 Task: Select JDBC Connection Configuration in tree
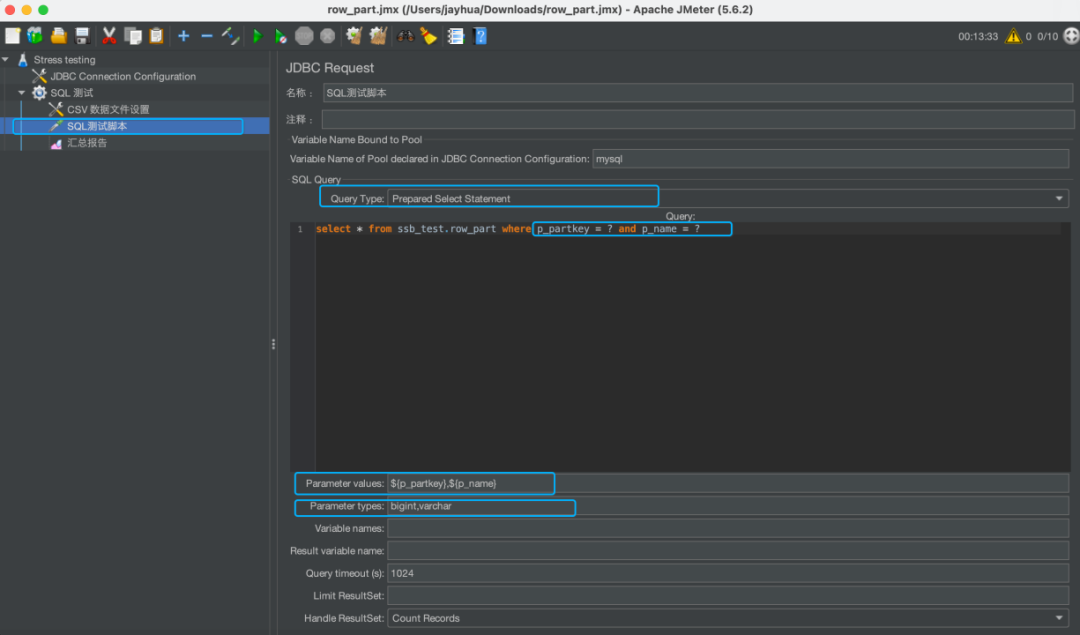(122, 76)
